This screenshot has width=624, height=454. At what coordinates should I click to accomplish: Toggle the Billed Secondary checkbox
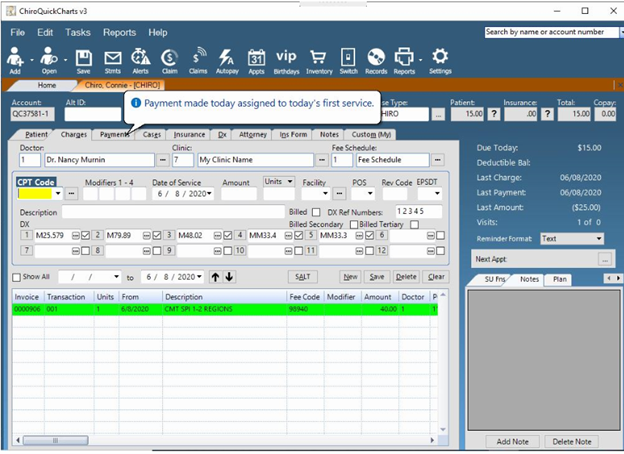(x=353, y=224)
